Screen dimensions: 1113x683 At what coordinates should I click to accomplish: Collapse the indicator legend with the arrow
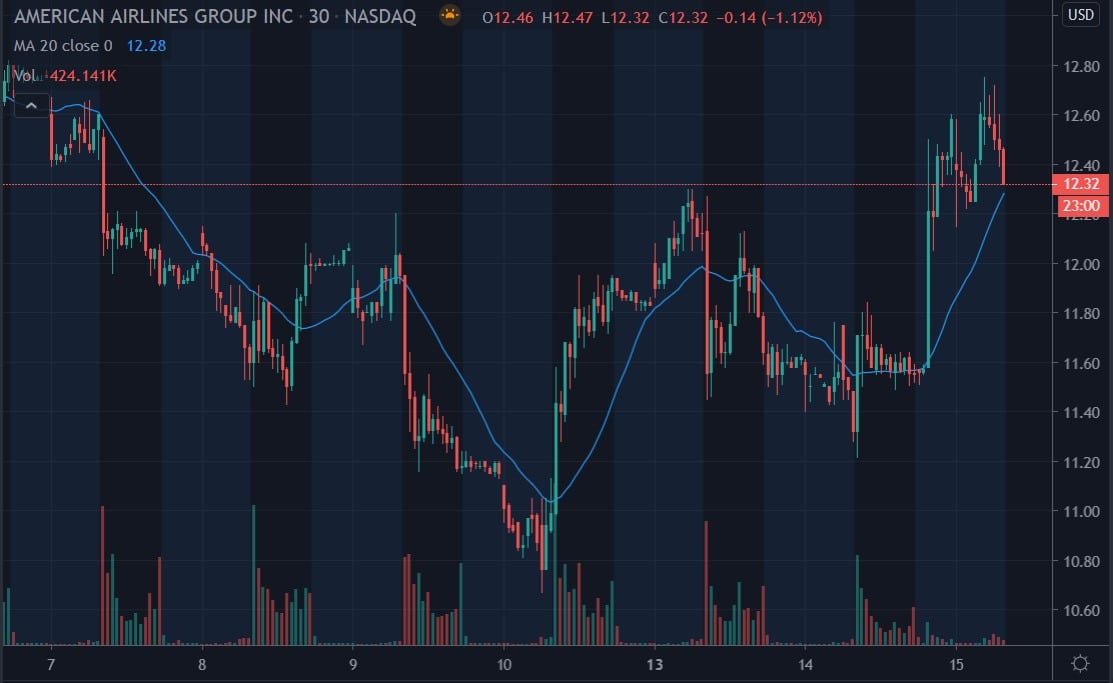coord(32,103)
